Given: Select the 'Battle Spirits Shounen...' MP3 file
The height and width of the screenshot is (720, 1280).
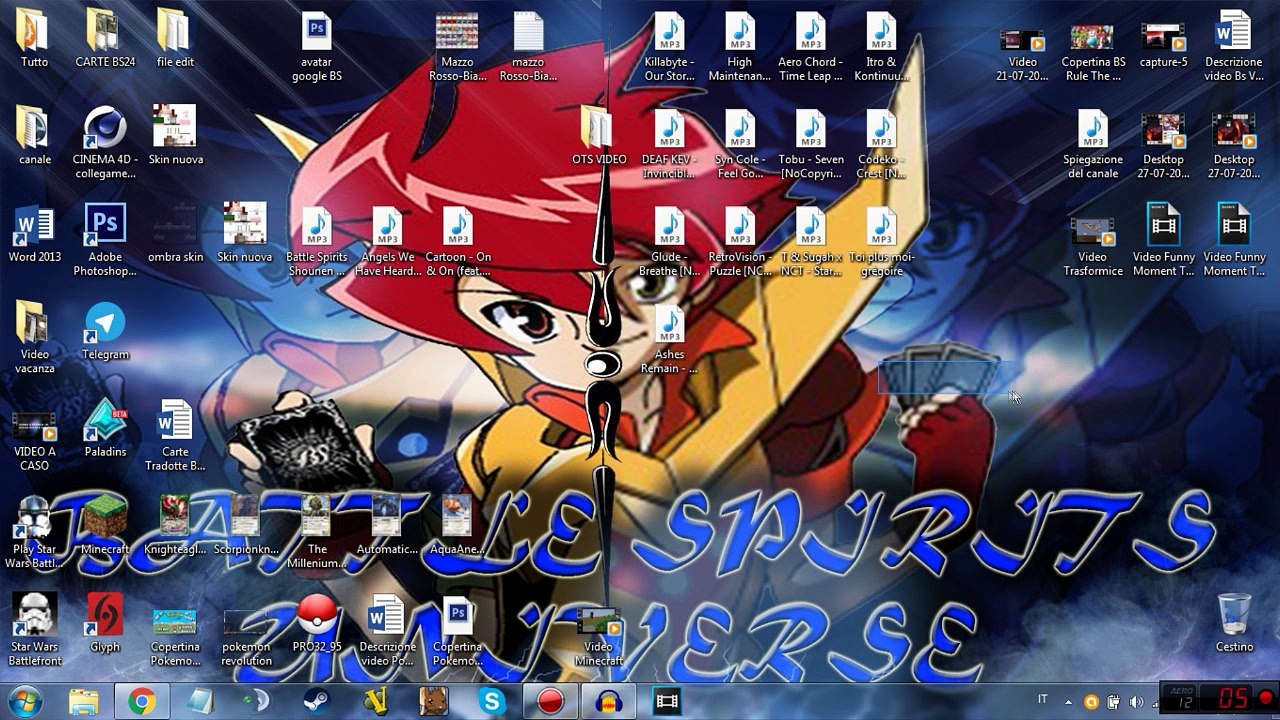Looking at the screenshot, I should click(x=316, y=226).
